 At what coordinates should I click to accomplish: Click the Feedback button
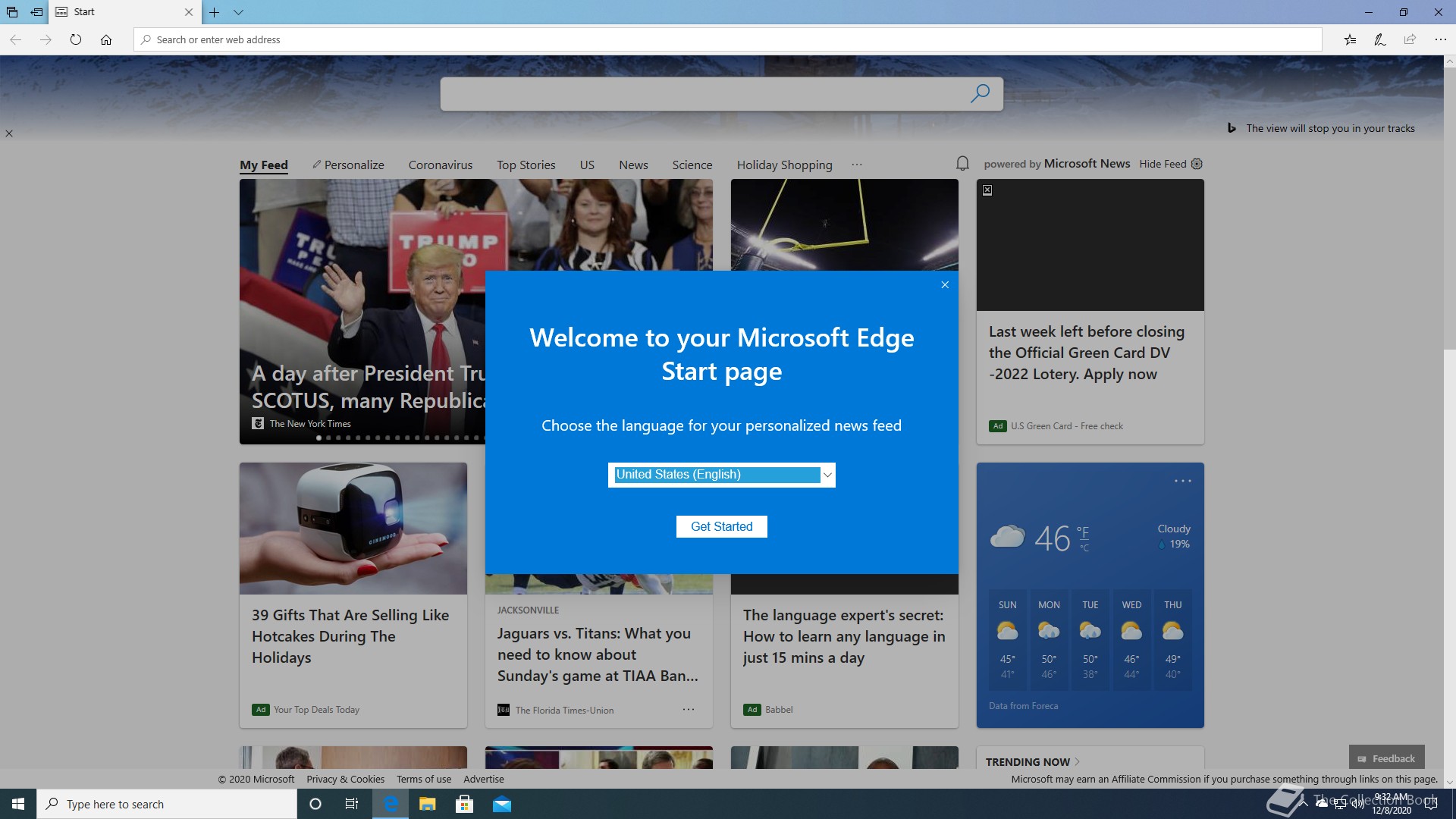(1387, 758)
